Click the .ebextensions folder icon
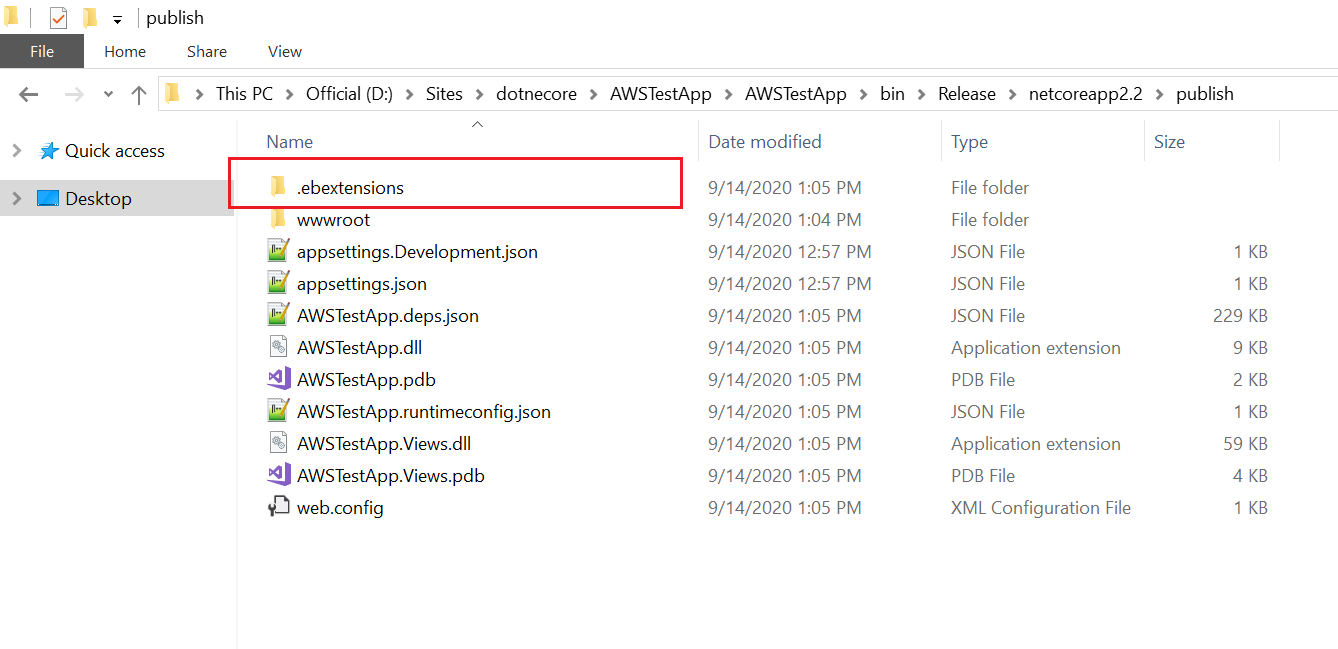Image resolution: width=1338 pixels, height=649 pixels. tap(278, 187)
